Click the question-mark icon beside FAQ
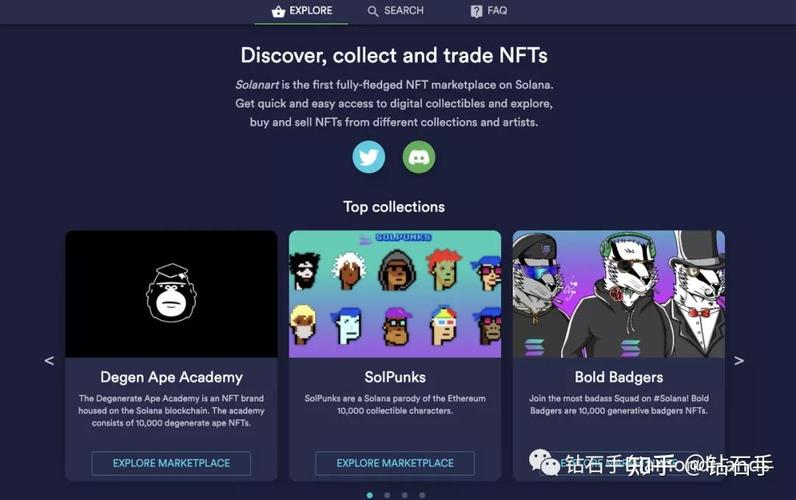 pyautogui.click(x=476, y=11)
